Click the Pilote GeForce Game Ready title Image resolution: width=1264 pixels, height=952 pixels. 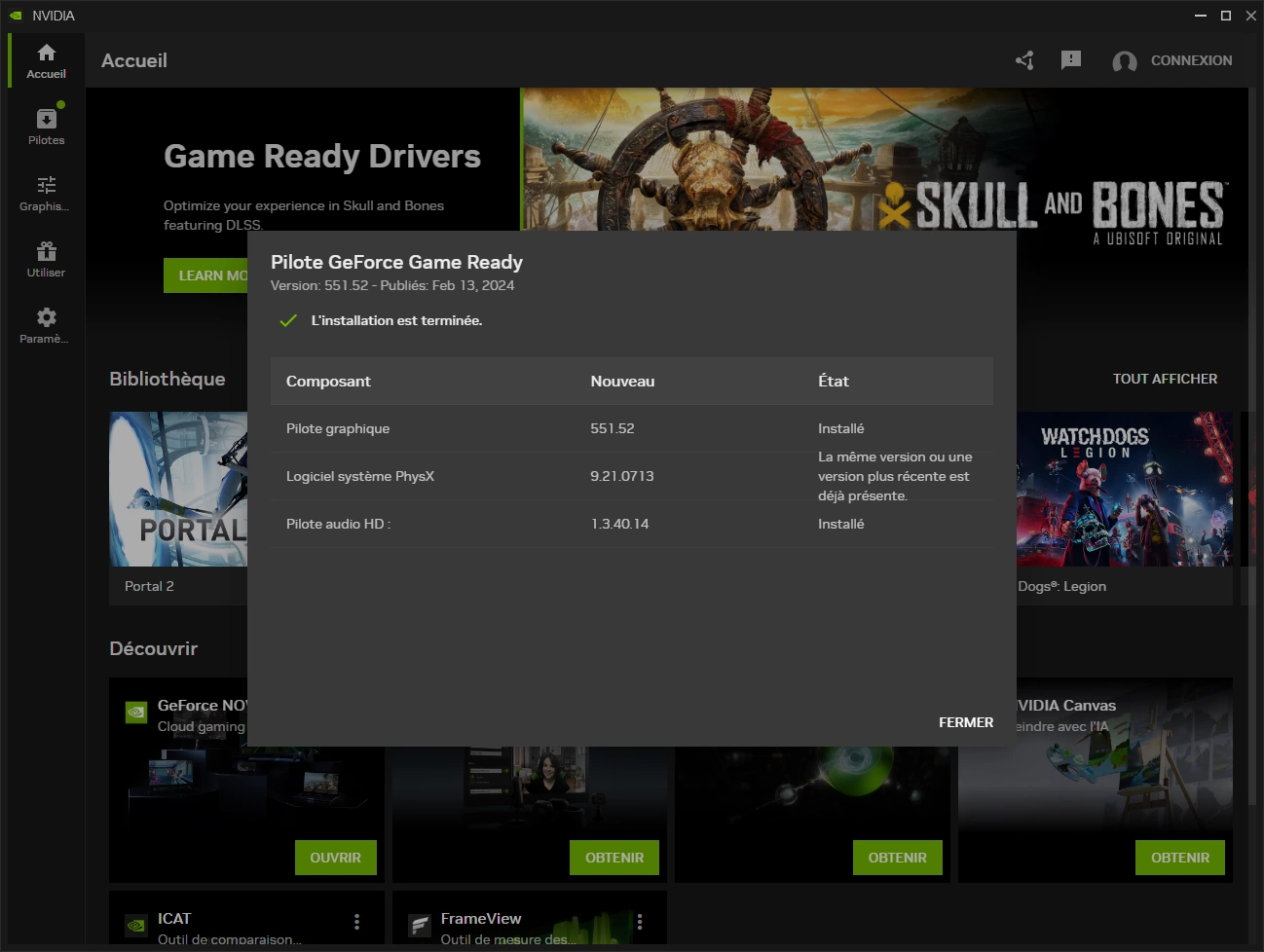[x=396, y=262]
